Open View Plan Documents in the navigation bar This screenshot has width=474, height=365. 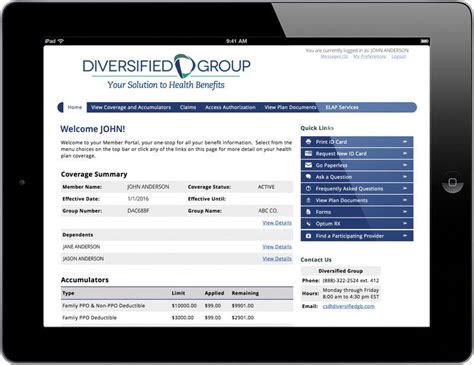tap(290, 107)
